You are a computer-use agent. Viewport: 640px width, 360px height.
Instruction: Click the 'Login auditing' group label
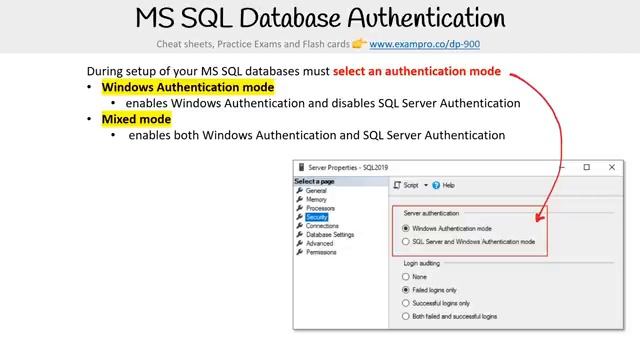(422, 264)
